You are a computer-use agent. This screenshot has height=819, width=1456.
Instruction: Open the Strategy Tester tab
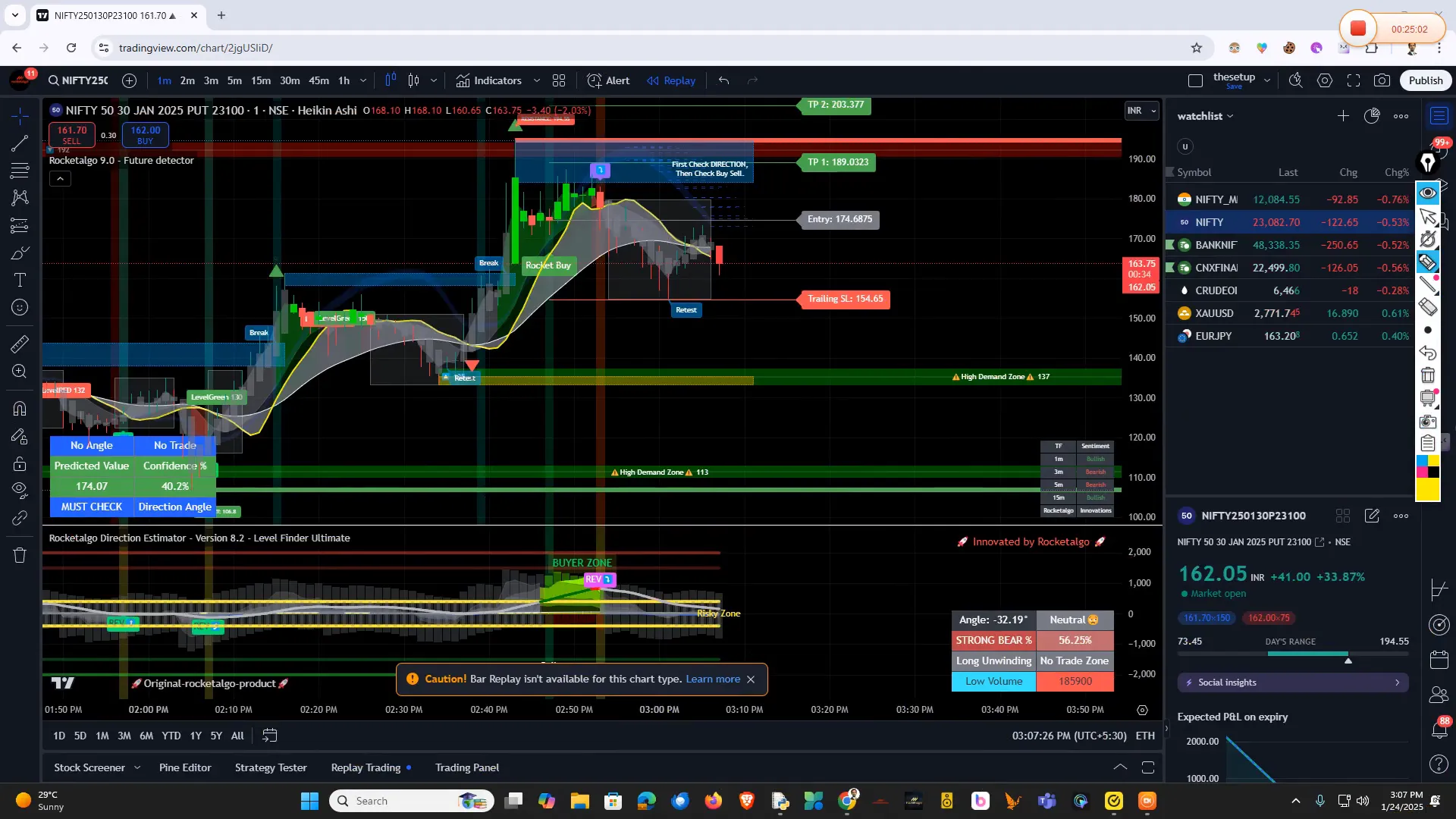click(270, 767)
